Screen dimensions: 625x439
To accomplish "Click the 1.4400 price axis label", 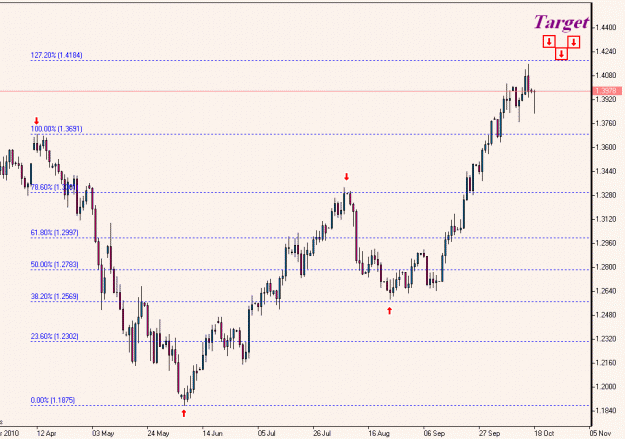I will pyautogui.click(x=606, y=28).
